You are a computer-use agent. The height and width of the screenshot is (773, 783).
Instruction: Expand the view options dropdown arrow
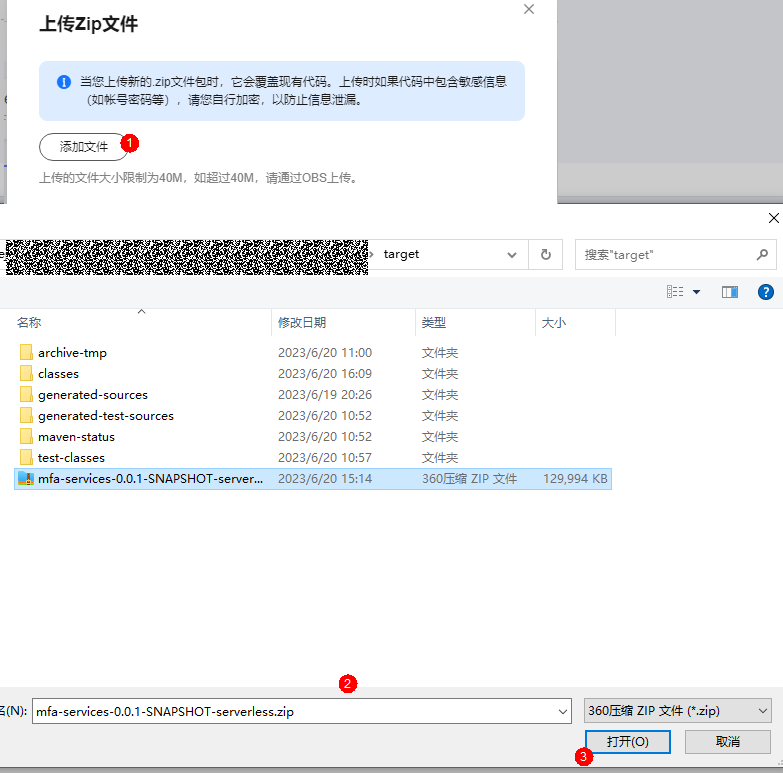tap(697, 292)
